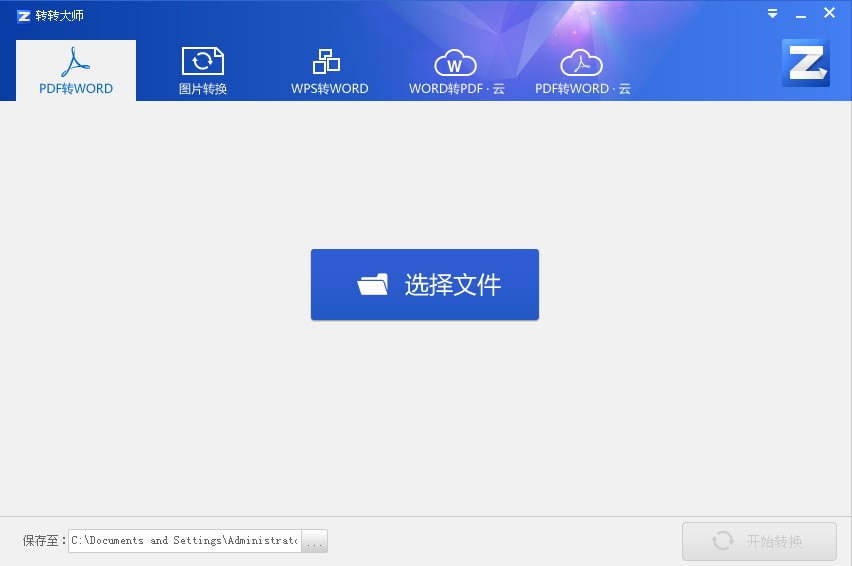Minimize the 转转大师 window

click(800, 15)
